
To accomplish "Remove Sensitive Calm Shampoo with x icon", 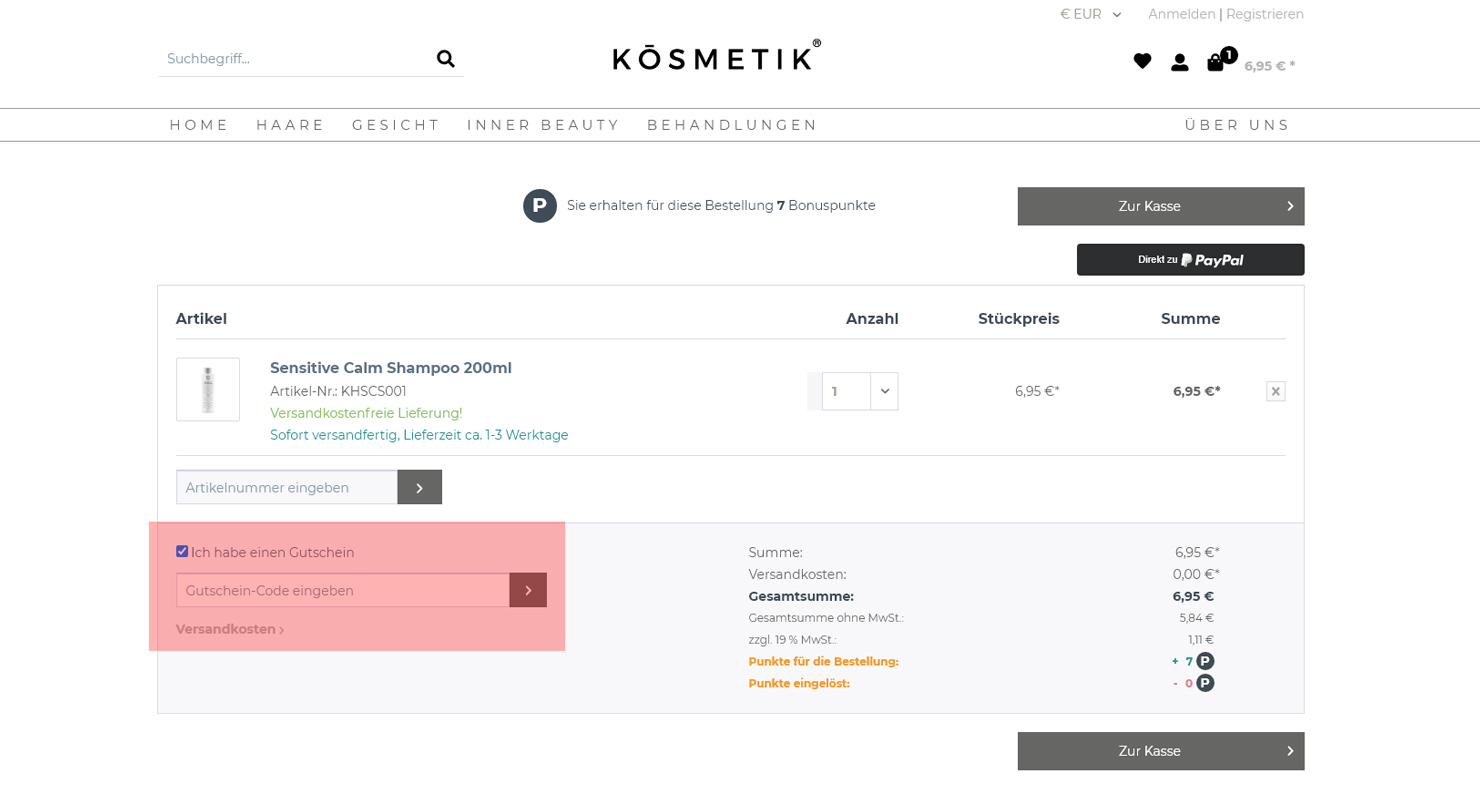I will point(1275,391).
